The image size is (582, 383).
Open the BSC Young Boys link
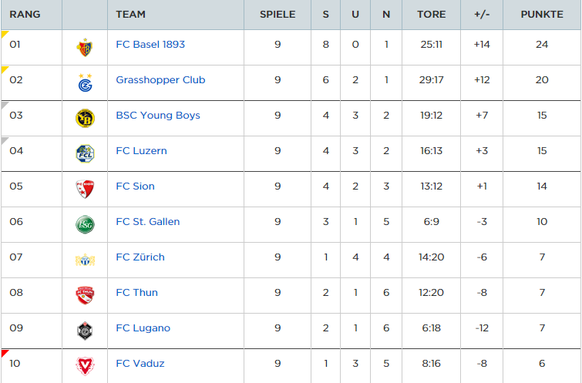158,115
